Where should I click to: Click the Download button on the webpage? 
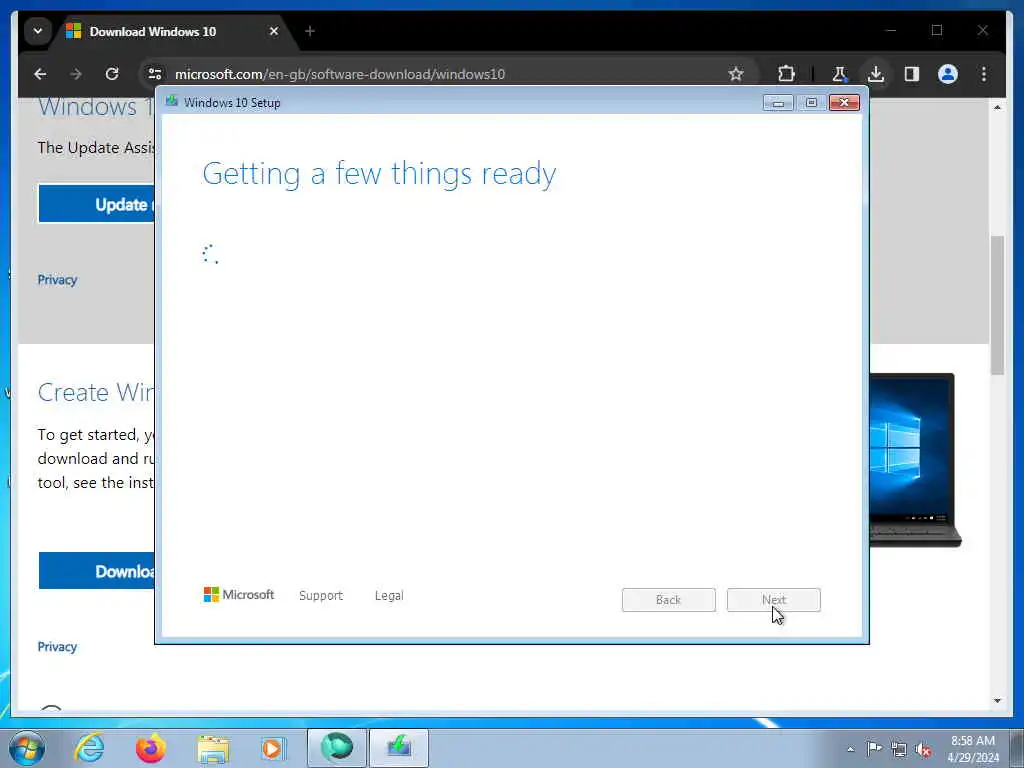point(97,571)
